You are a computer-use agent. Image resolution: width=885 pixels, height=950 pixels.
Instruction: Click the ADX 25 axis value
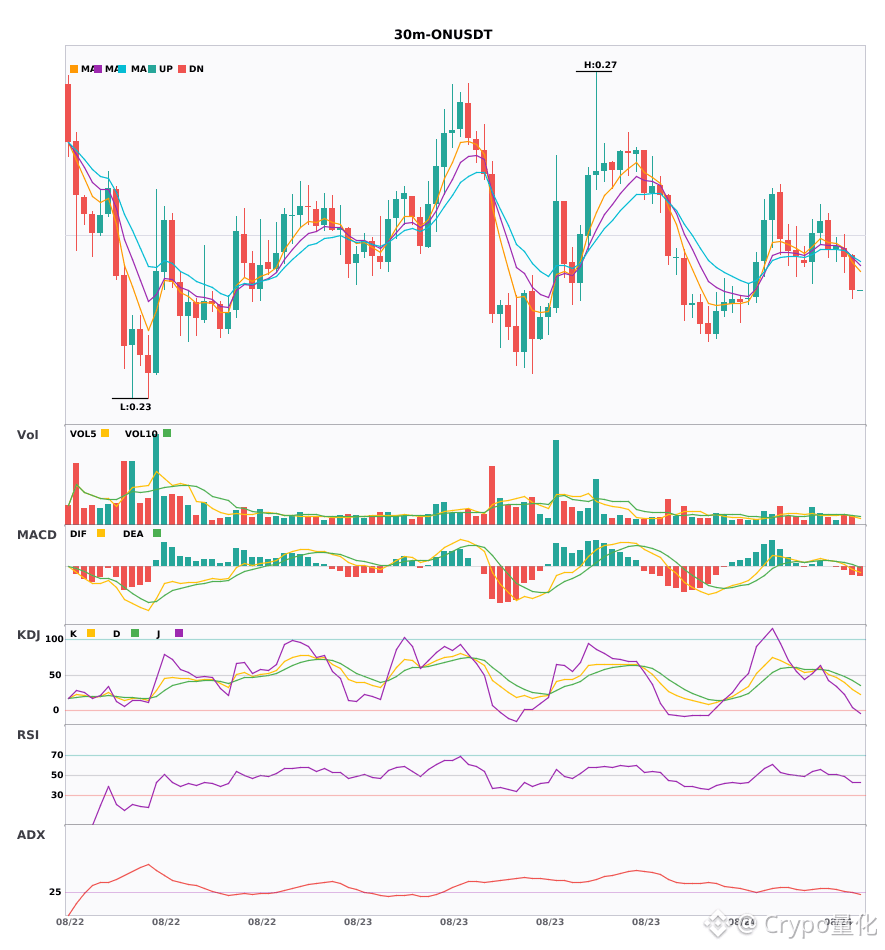[55, 892]
